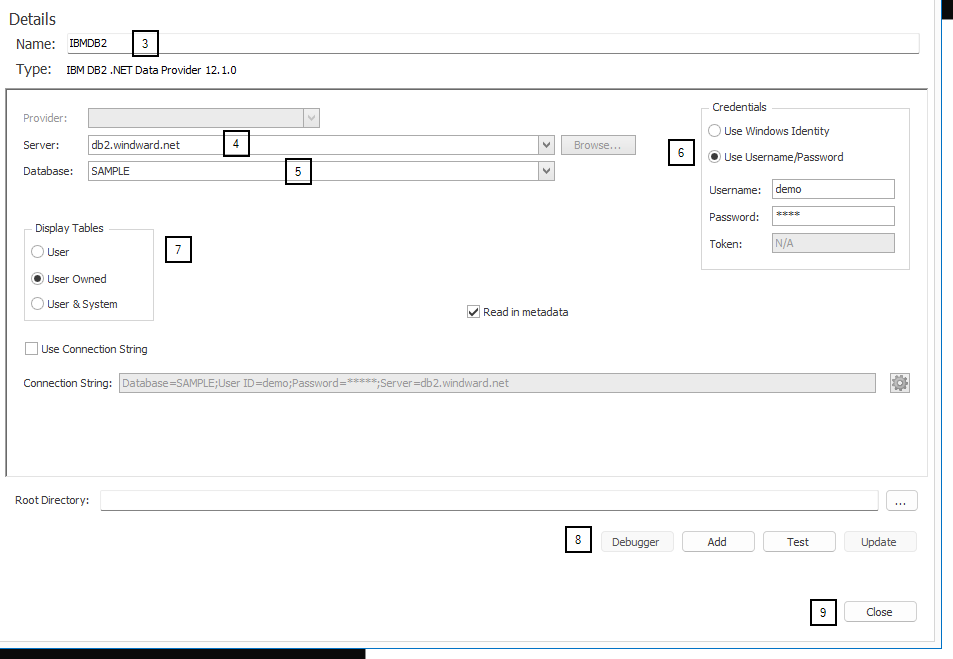This screenshot has width=953, height=659.
Task: Open the Debugger
Action: 637,542
